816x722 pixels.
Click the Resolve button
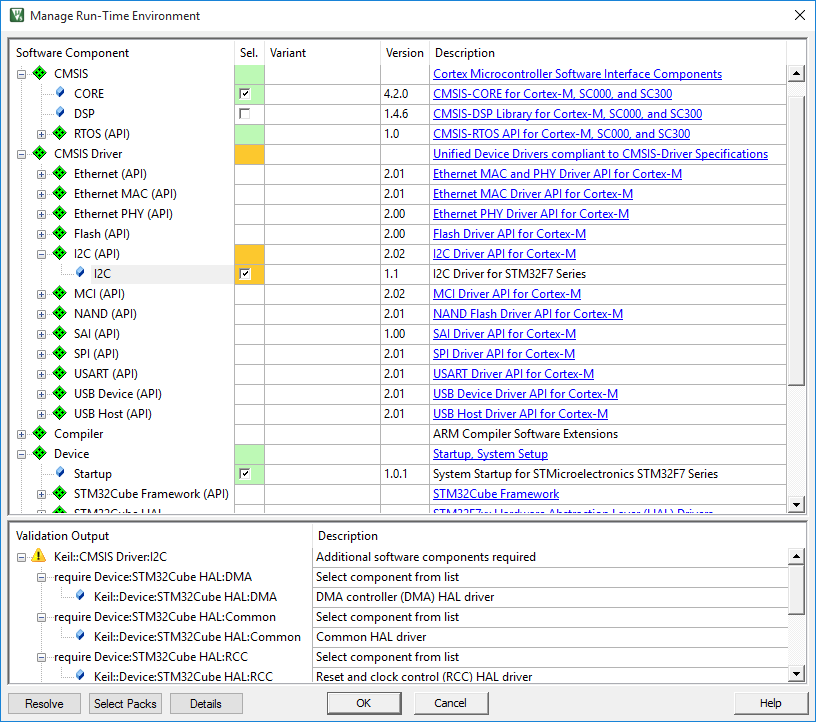tap(44, 703)
